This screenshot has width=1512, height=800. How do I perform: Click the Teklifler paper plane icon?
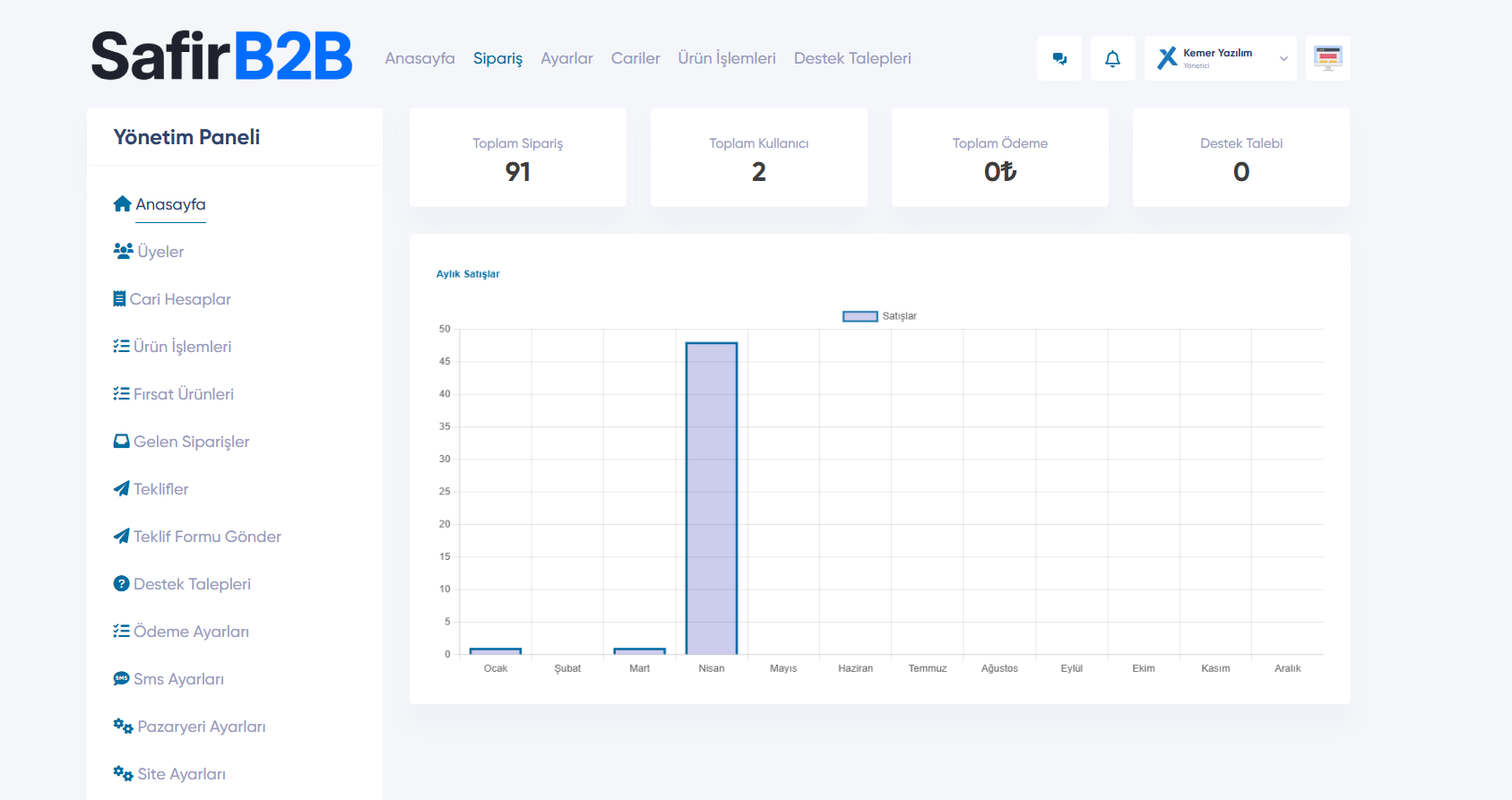121,489
